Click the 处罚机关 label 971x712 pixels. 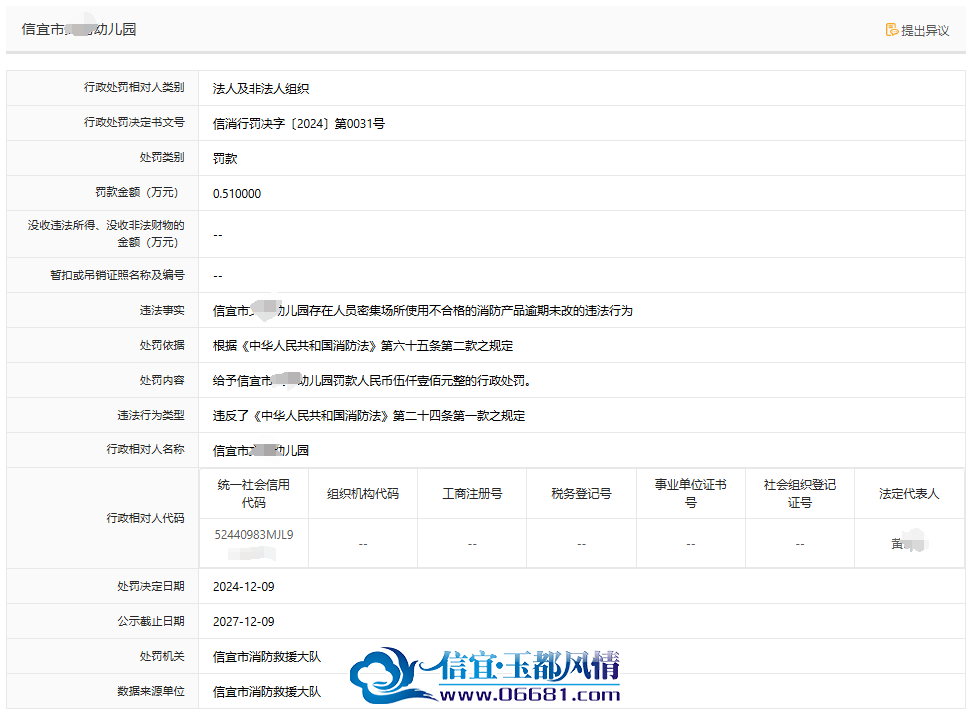point(162,656)
